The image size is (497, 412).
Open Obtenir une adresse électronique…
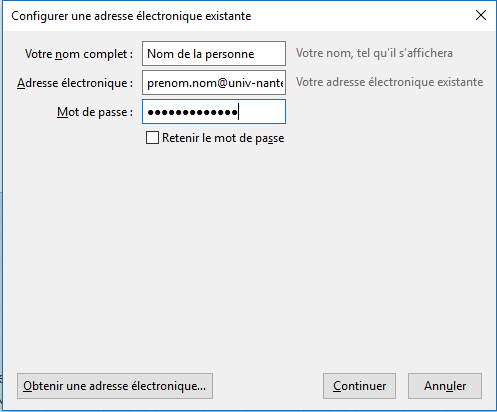[x=115, y=386]
